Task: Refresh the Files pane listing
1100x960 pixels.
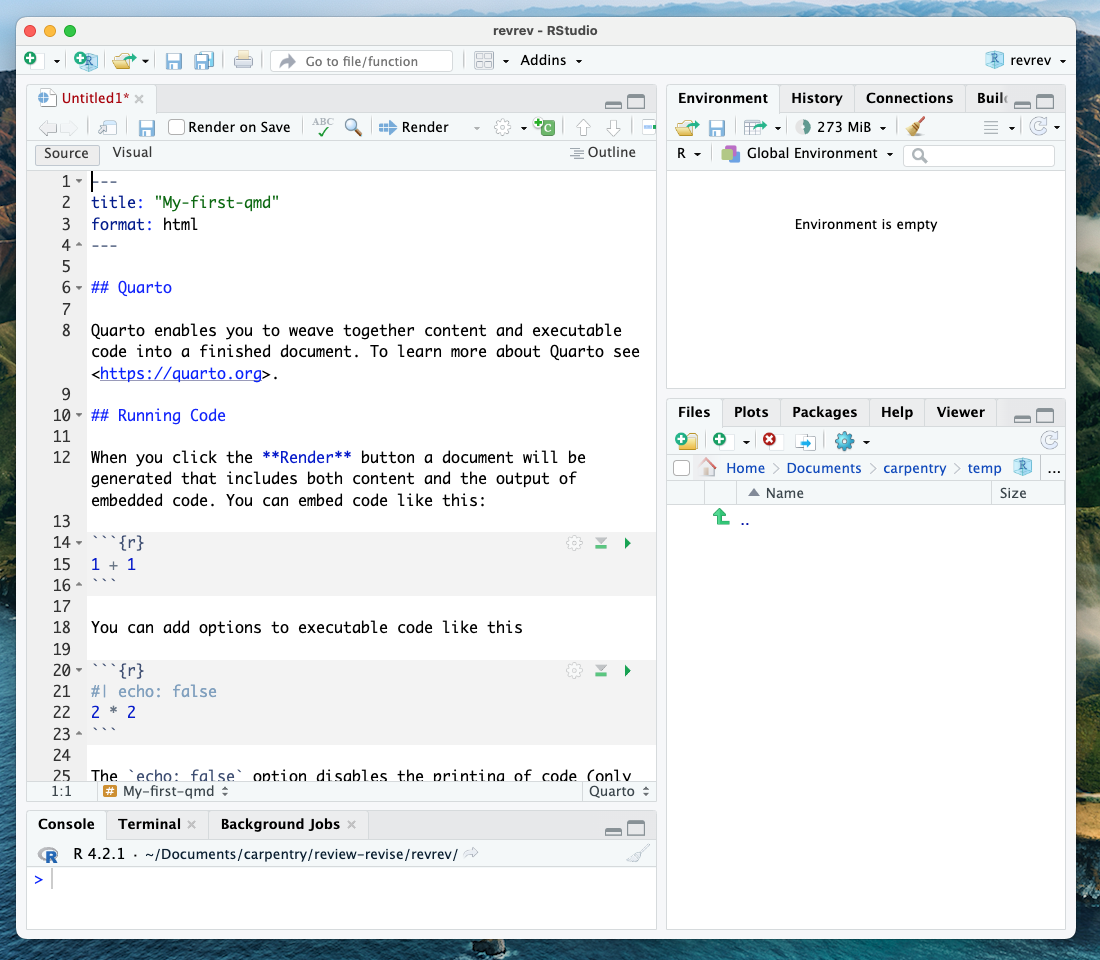Action: click(1049, 441)
